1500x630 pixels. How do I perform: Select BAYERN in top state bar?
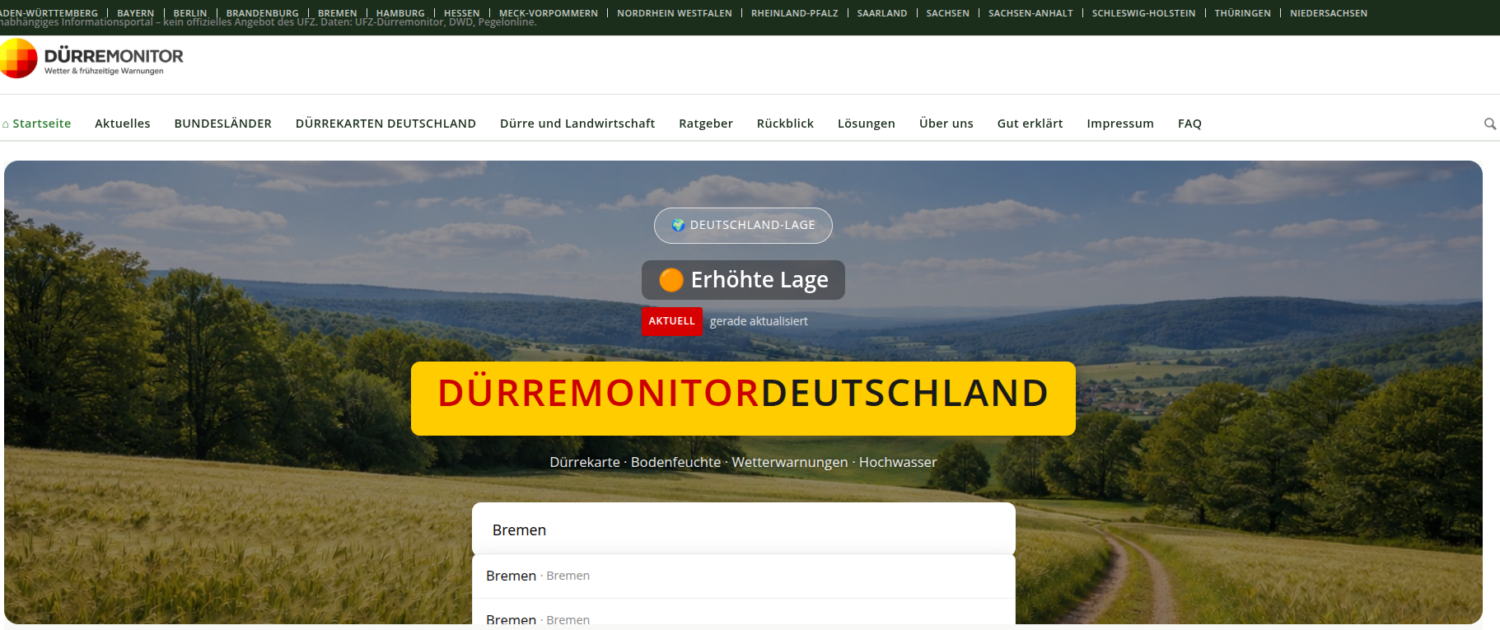(136, 13)
